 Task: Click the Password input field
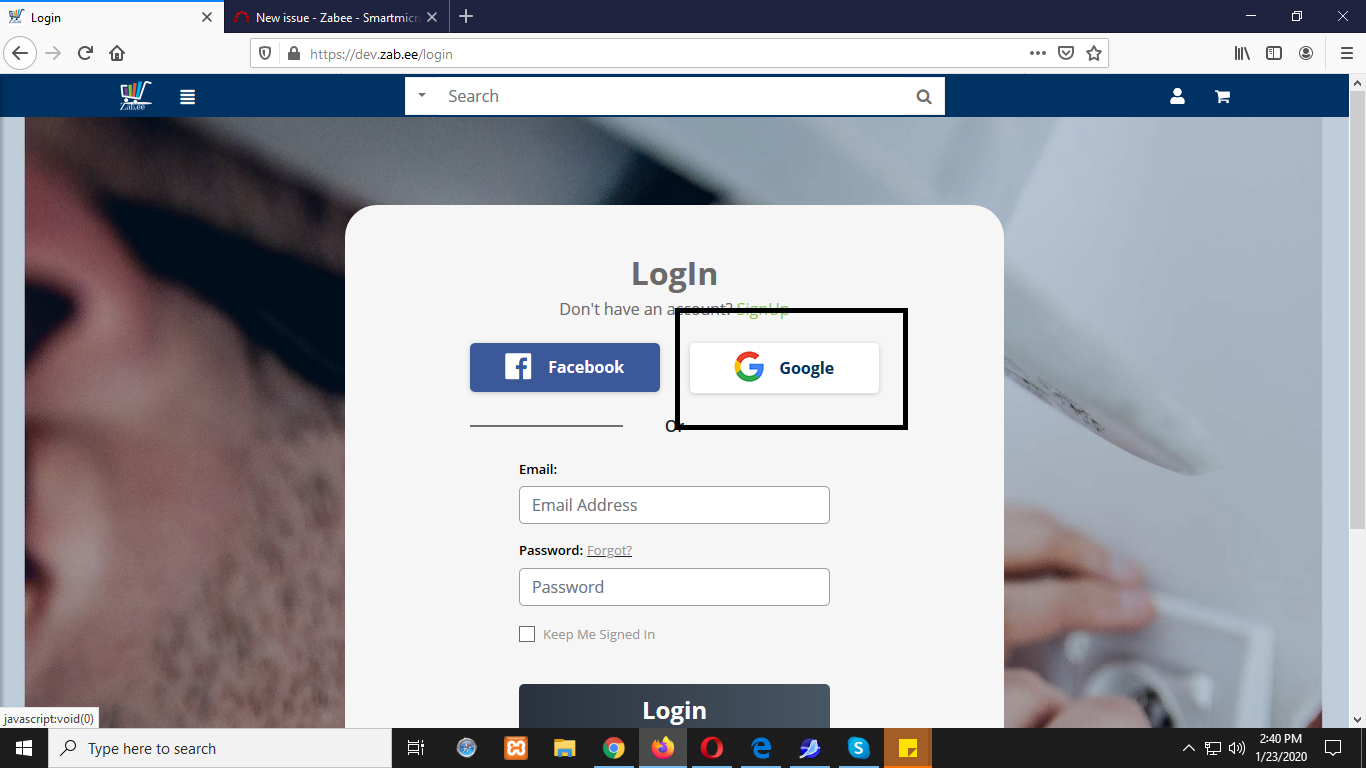pos(674,587)
